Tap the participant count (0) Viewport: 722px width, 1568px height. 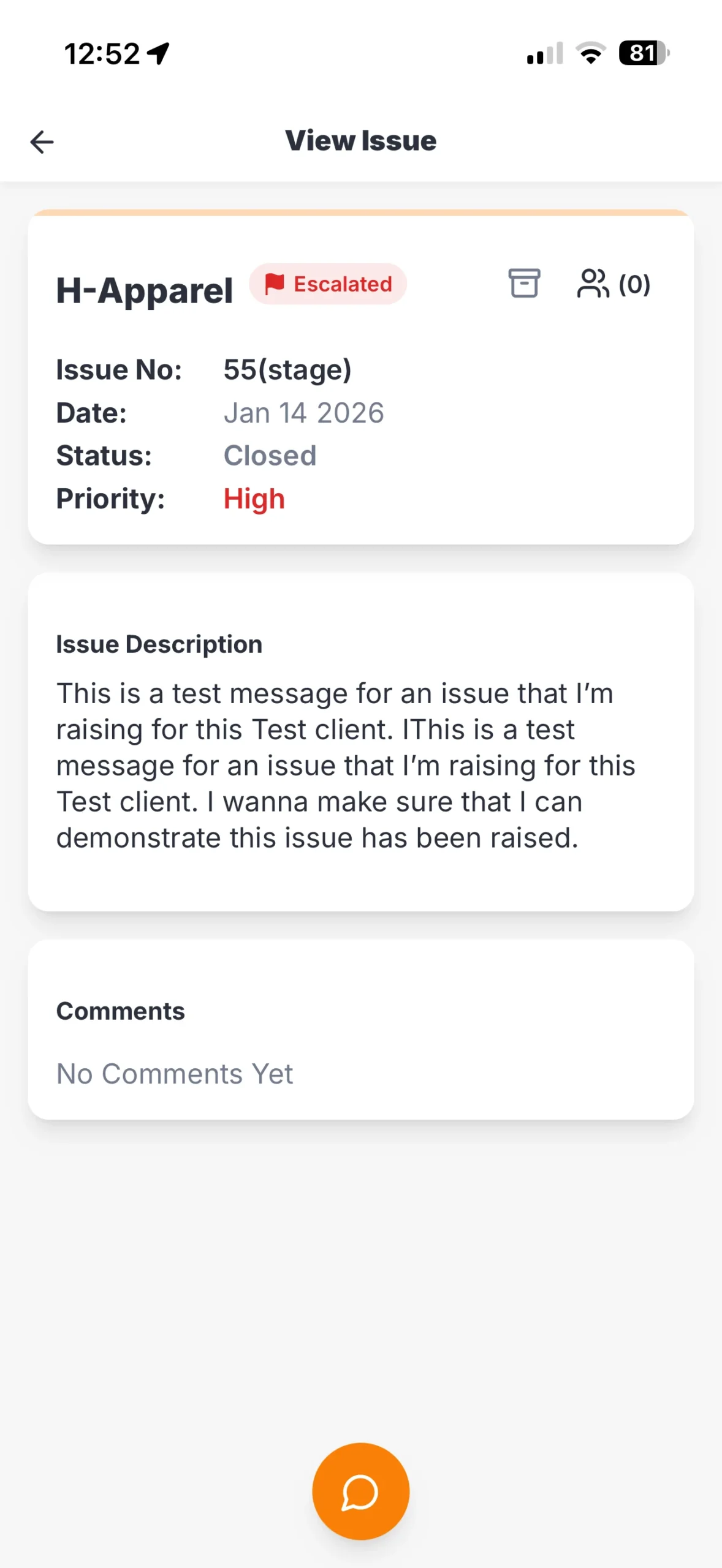coord(634,284)
